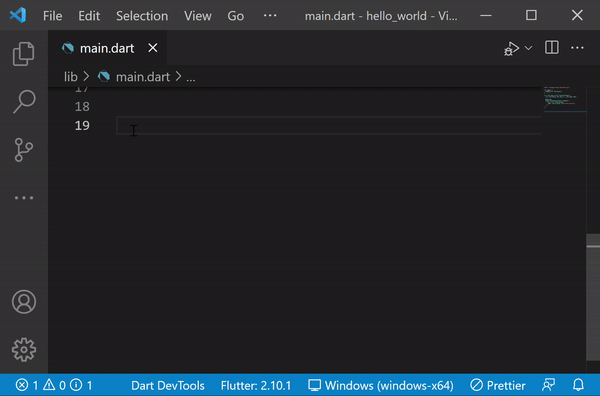
Task: Open notifications bell
Action: [578, 385]
